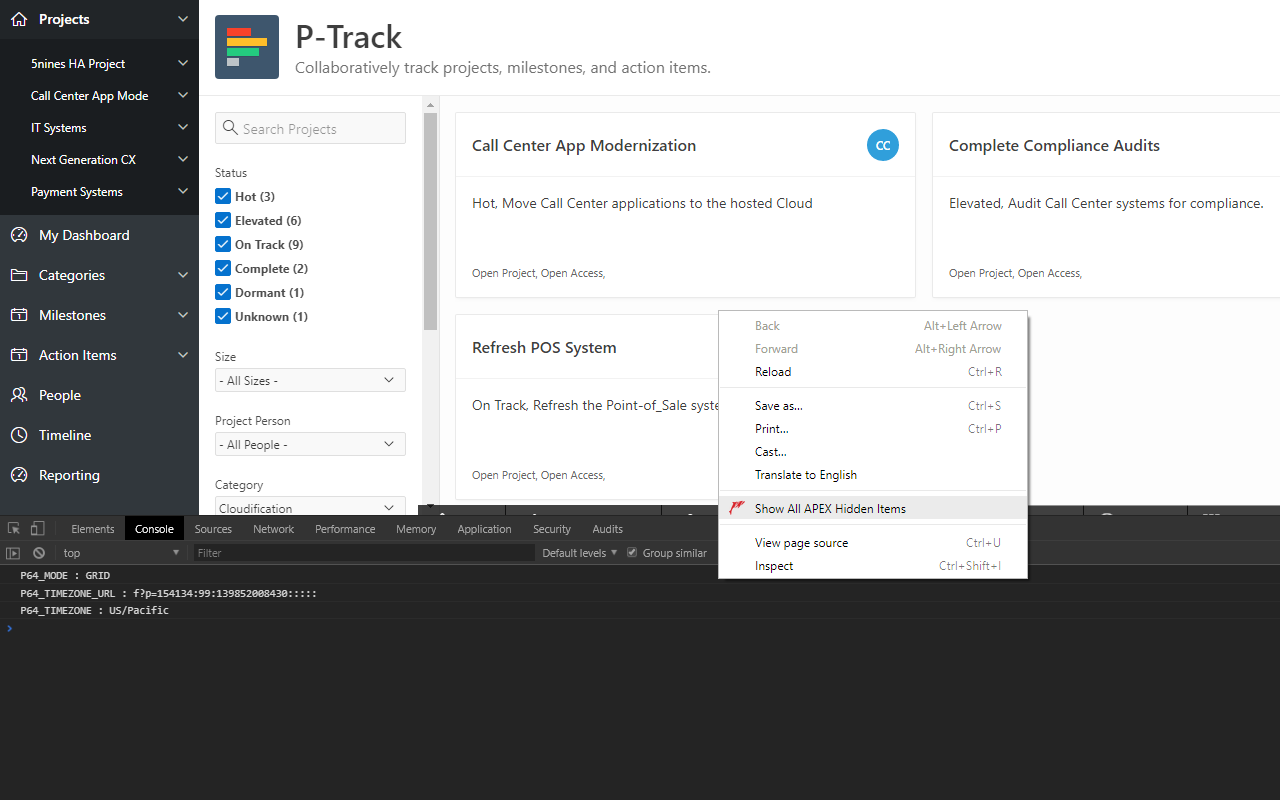Image resolution: width=1280 pixels, height=800 pixels.
Task: Click the Reporting gauge icon
Action: point(18,475)
